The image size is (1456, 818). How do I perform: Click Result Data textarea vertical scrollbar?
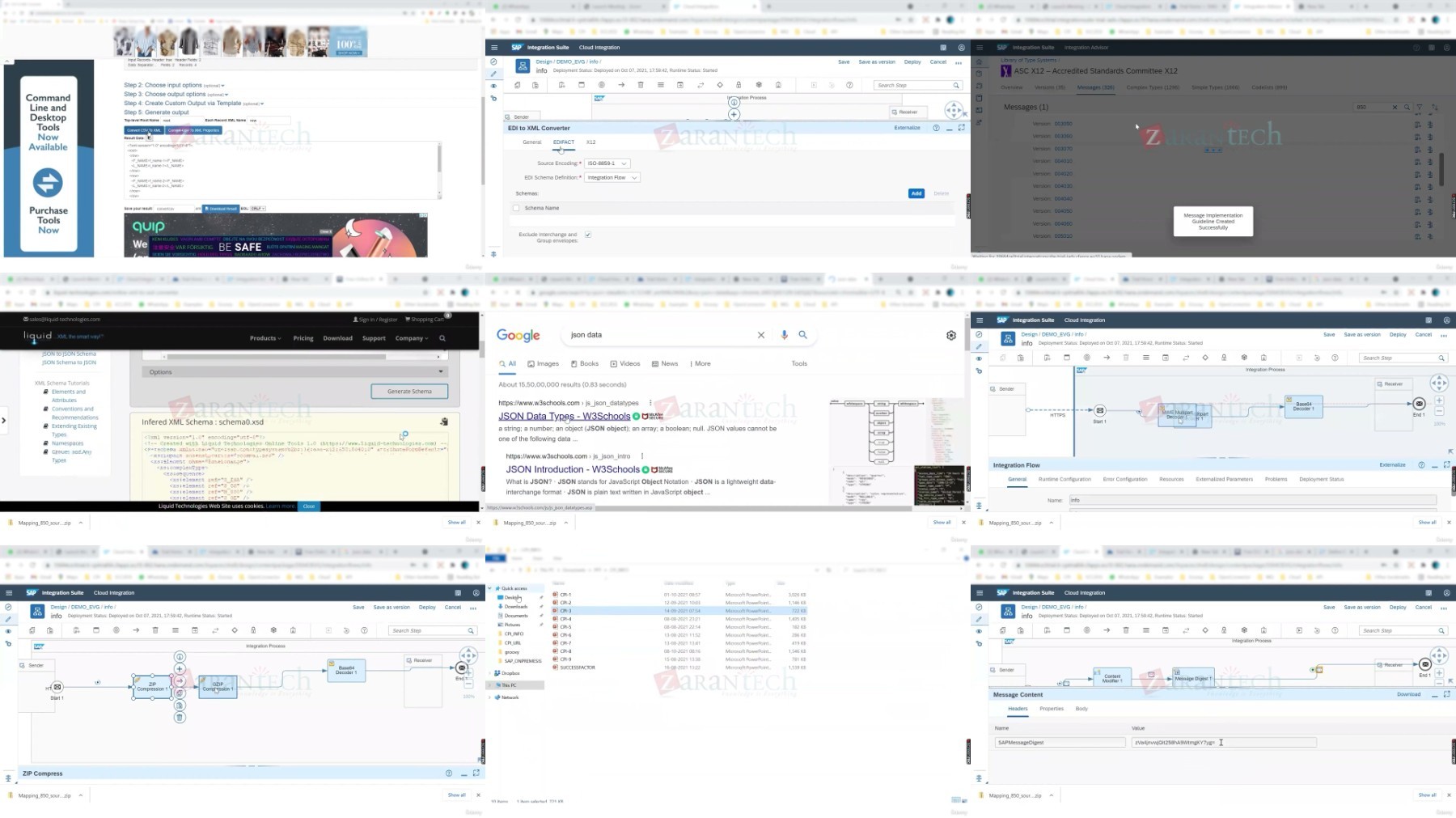pos(439,158)
